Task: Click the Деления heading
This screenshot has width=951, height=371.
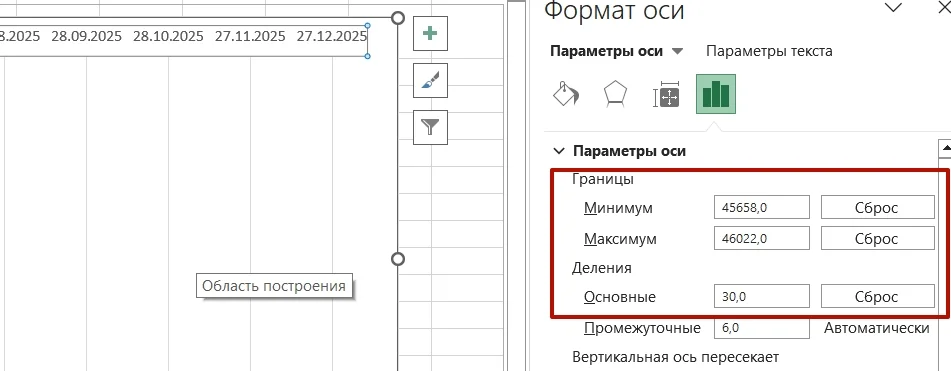Action: [602, 268]
